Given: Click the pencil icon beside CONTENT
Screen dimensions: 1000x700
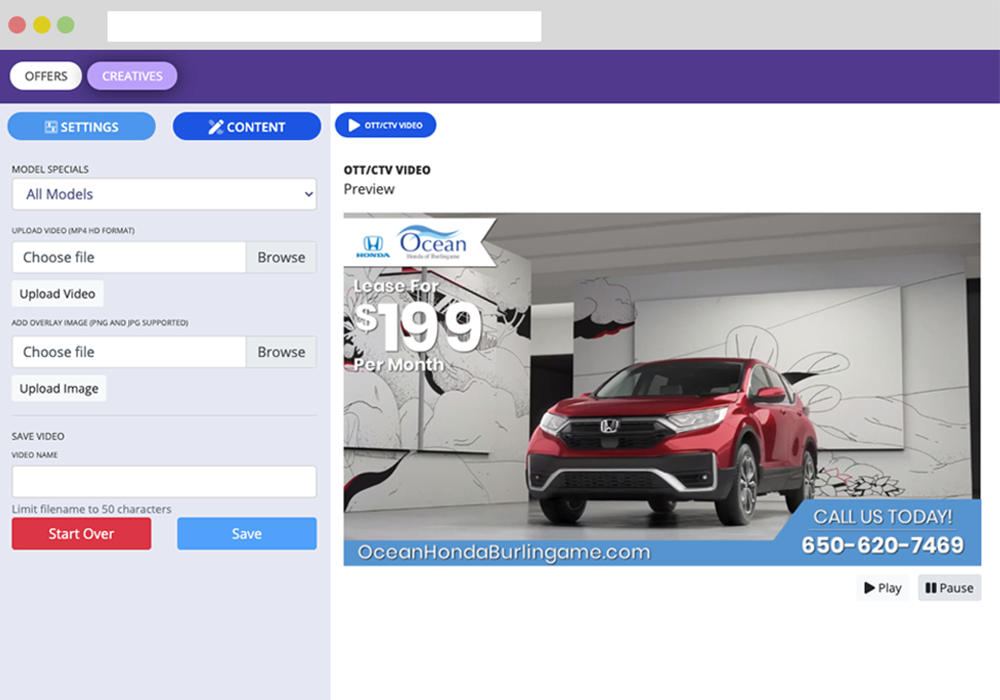Looking at the screenshot, I should tap(216, 127).
